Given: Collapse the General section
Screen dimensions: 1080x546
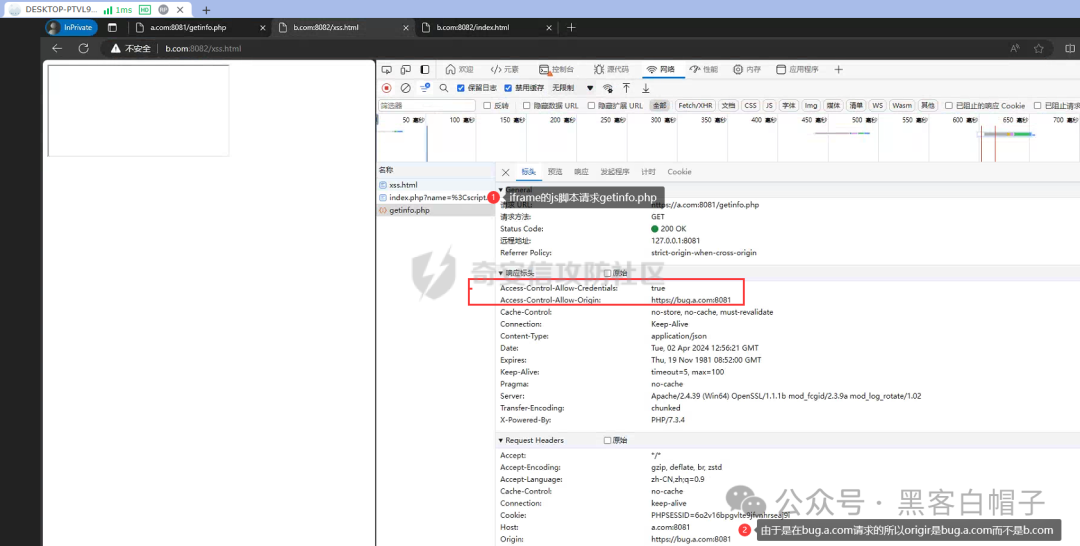Looking at the screenshot, I should click(501, 190).
